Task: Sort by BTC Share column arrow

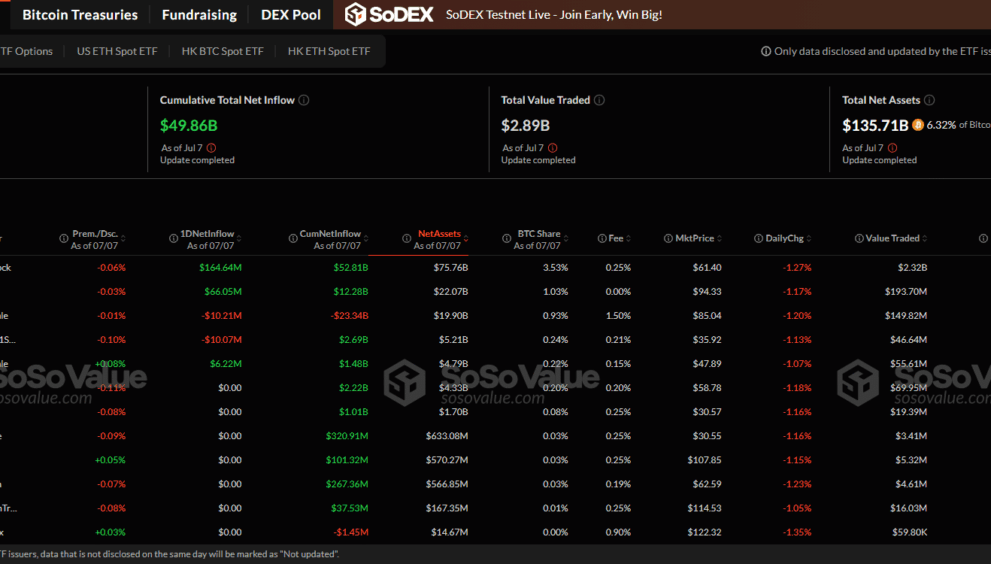Action: [x=566, y=238]
